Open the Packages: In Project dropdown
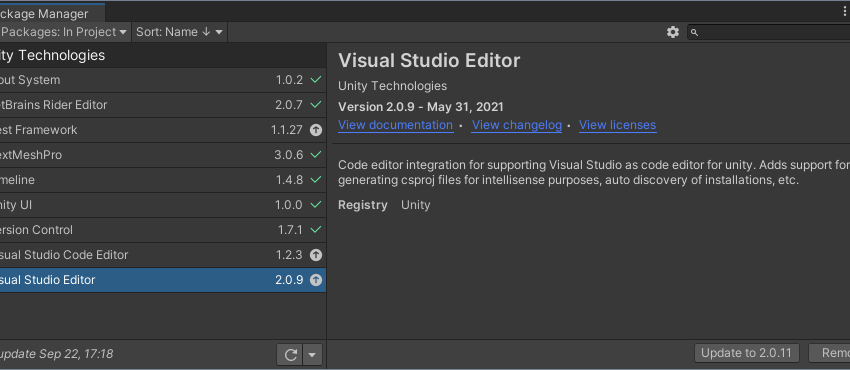 pos(64,32)
